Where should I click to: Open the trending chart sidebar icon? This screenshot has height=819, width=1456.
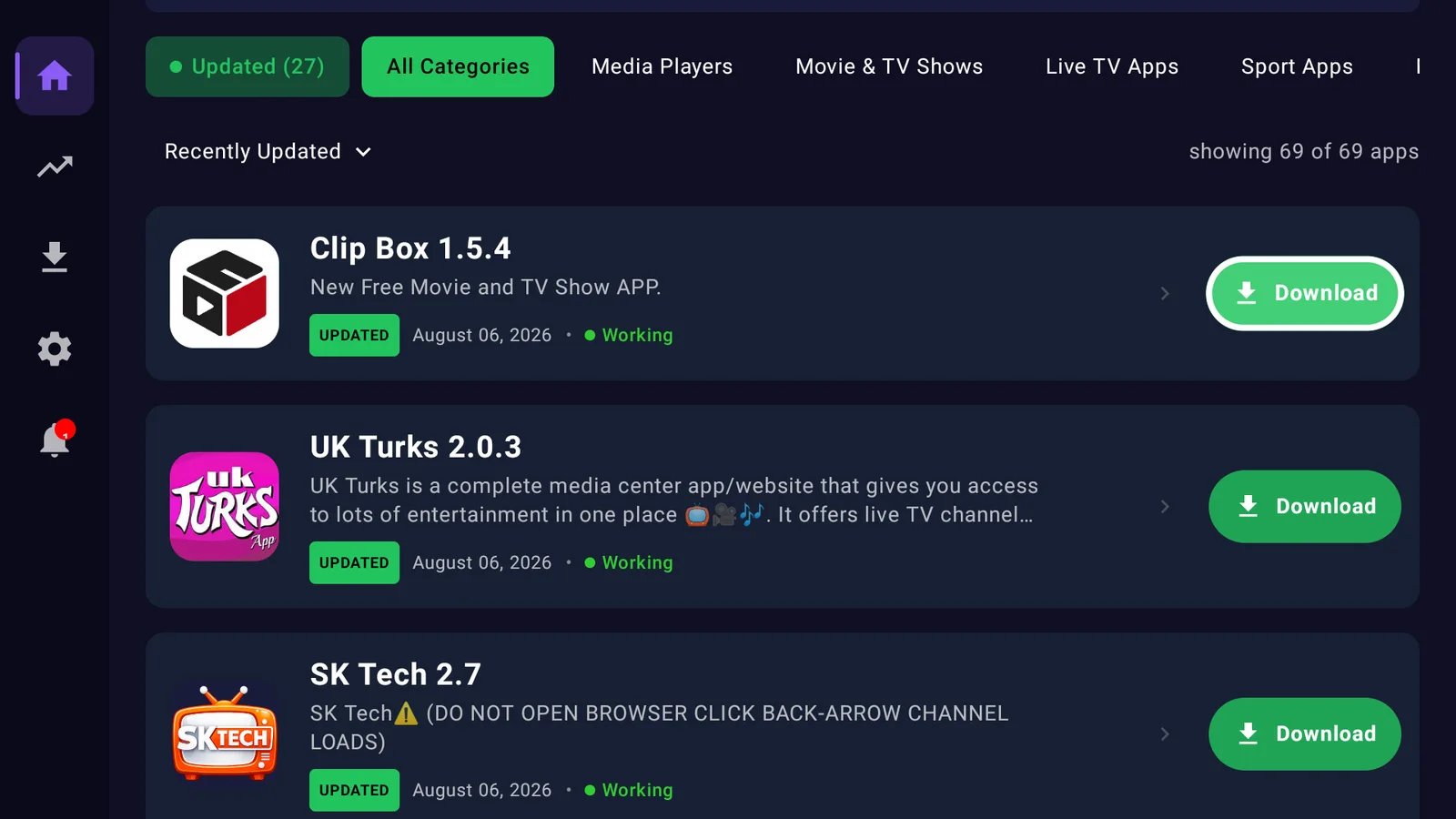[55, 167]
